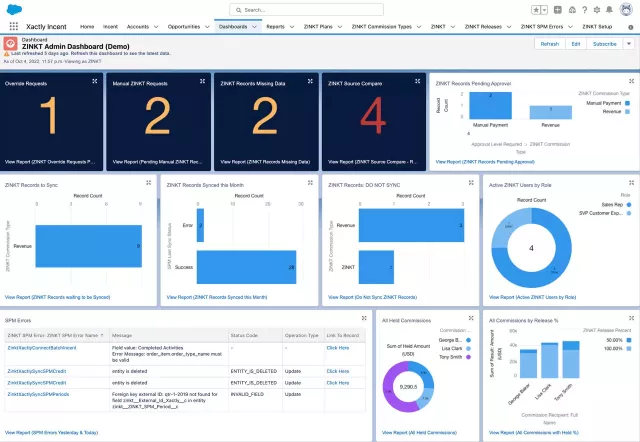Open the Reports tab
The image size is (640, 442).
276,27
